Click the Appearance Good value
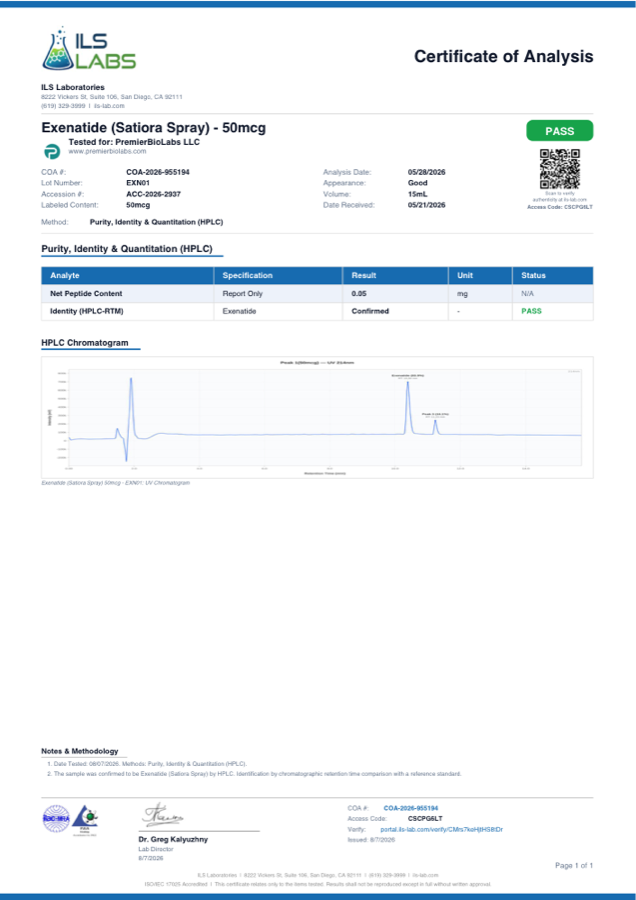This screenshot has height=900, width=636. [x=417, y=183]
